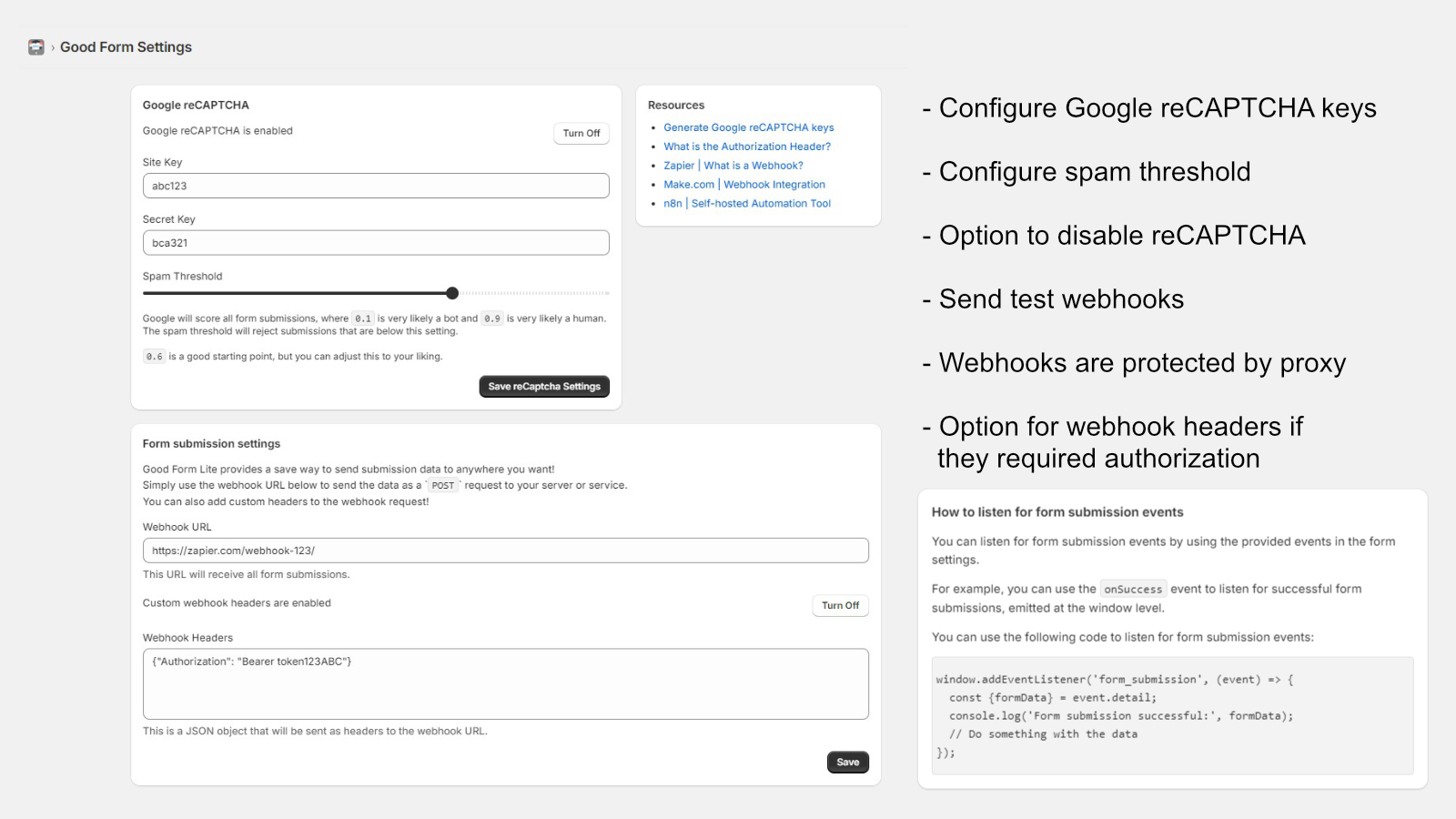This screenshot has width=1456, height=819.
Task: Follow the Make.com Webhook Integration link
Action: [743, 185]
